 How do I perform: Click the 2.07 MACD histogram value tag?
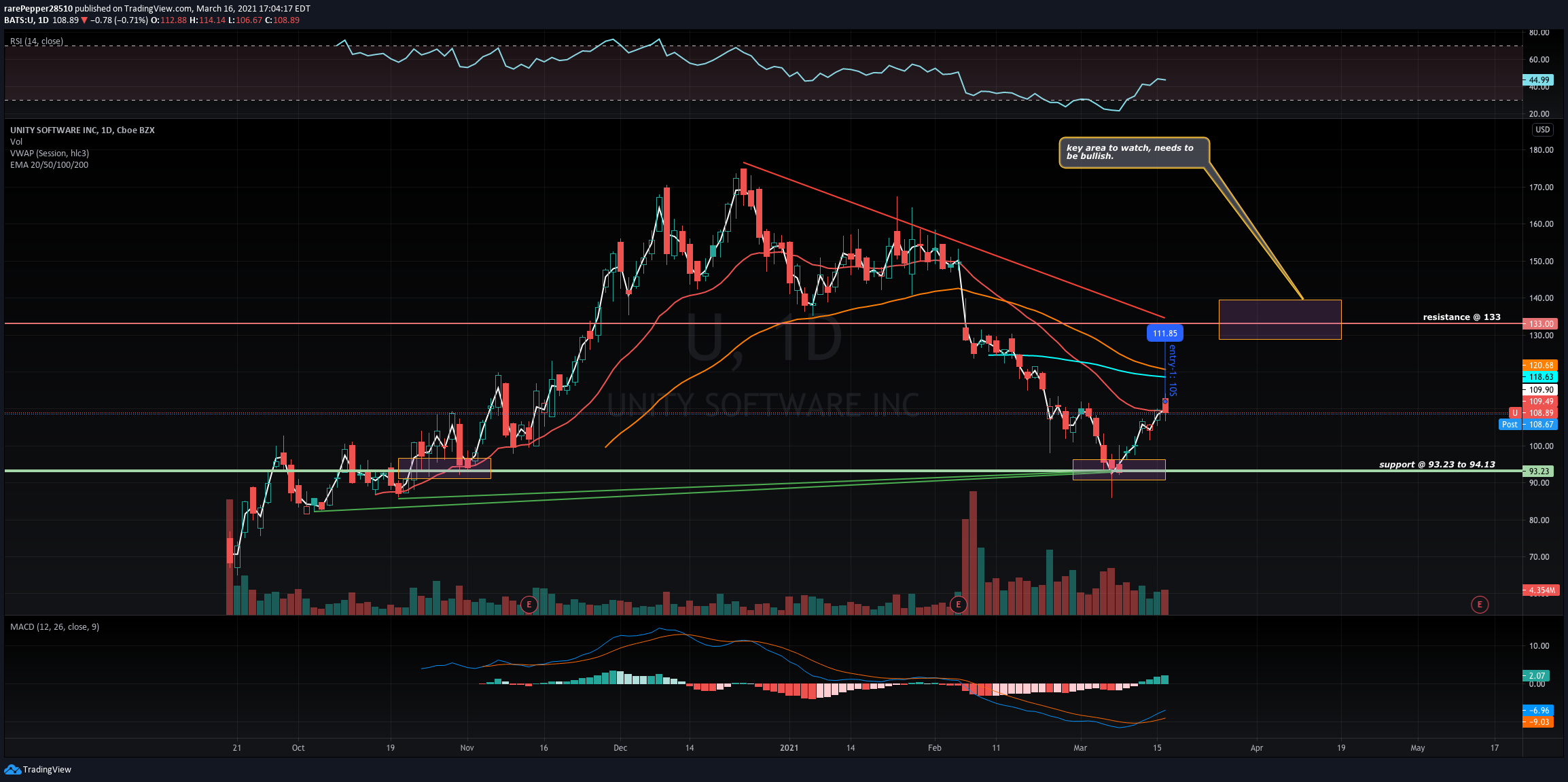pos(1537,676)
